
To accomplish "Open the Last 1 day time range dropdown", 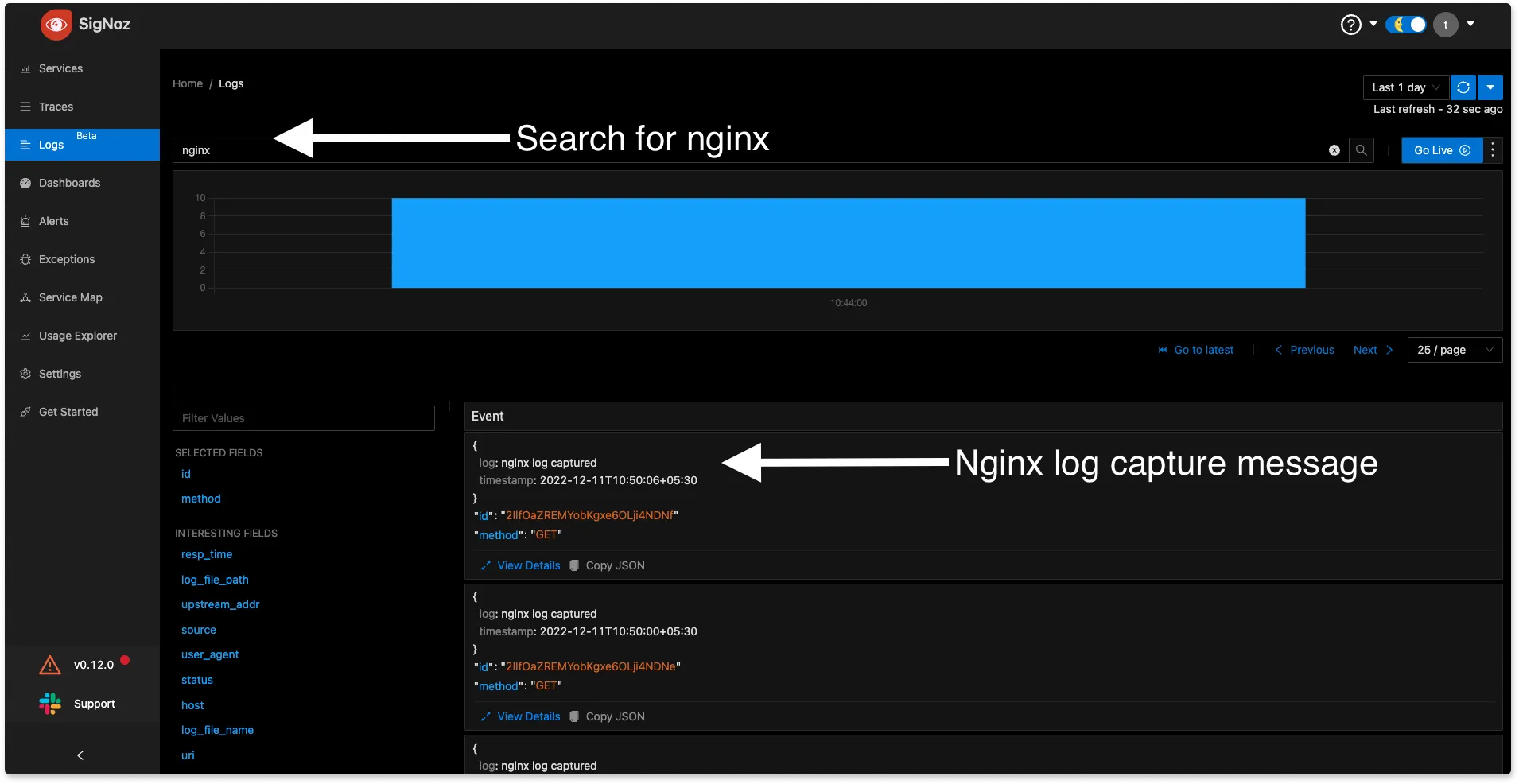I will [1405, 87].
